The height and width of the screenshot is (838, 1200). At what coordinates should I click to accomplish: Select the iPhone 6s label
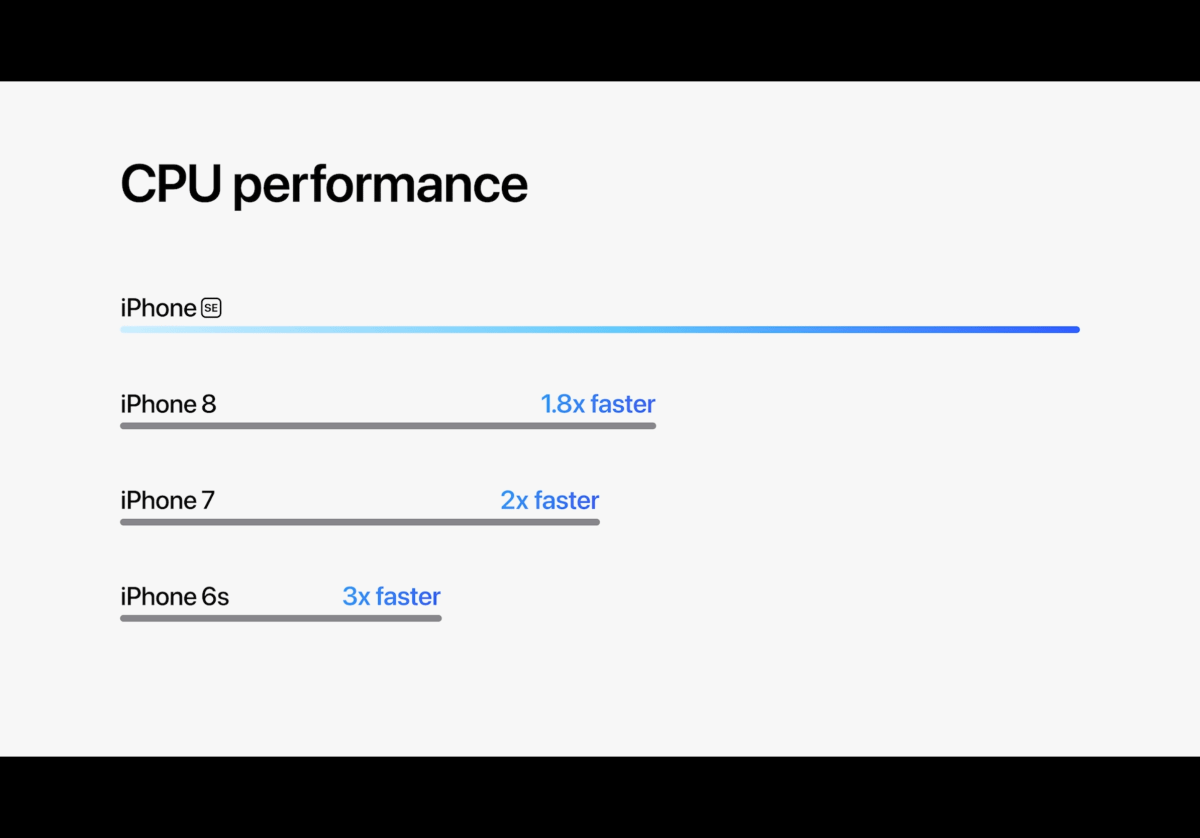(x=175, y=597)
